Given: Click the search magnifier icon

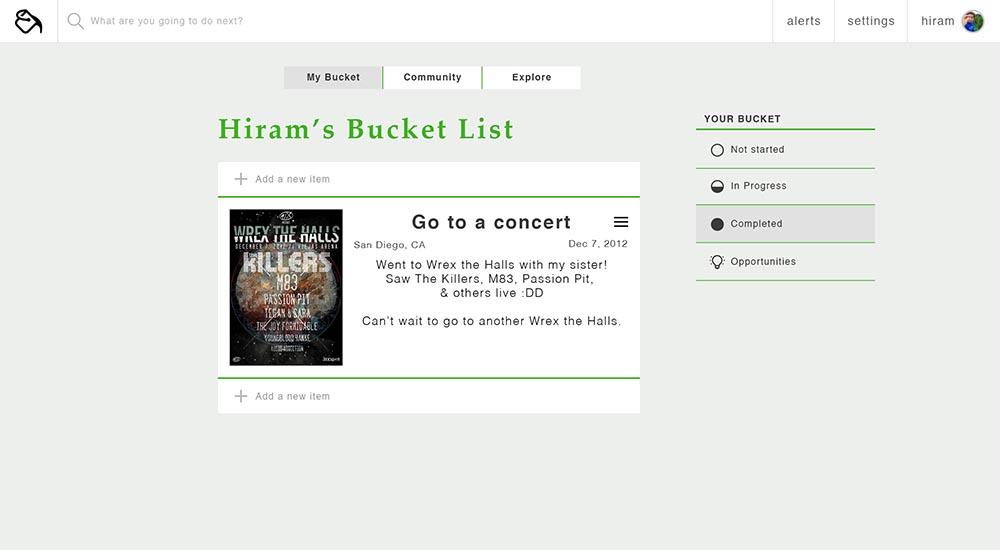Looking at the screenshot, I should 75,21.
